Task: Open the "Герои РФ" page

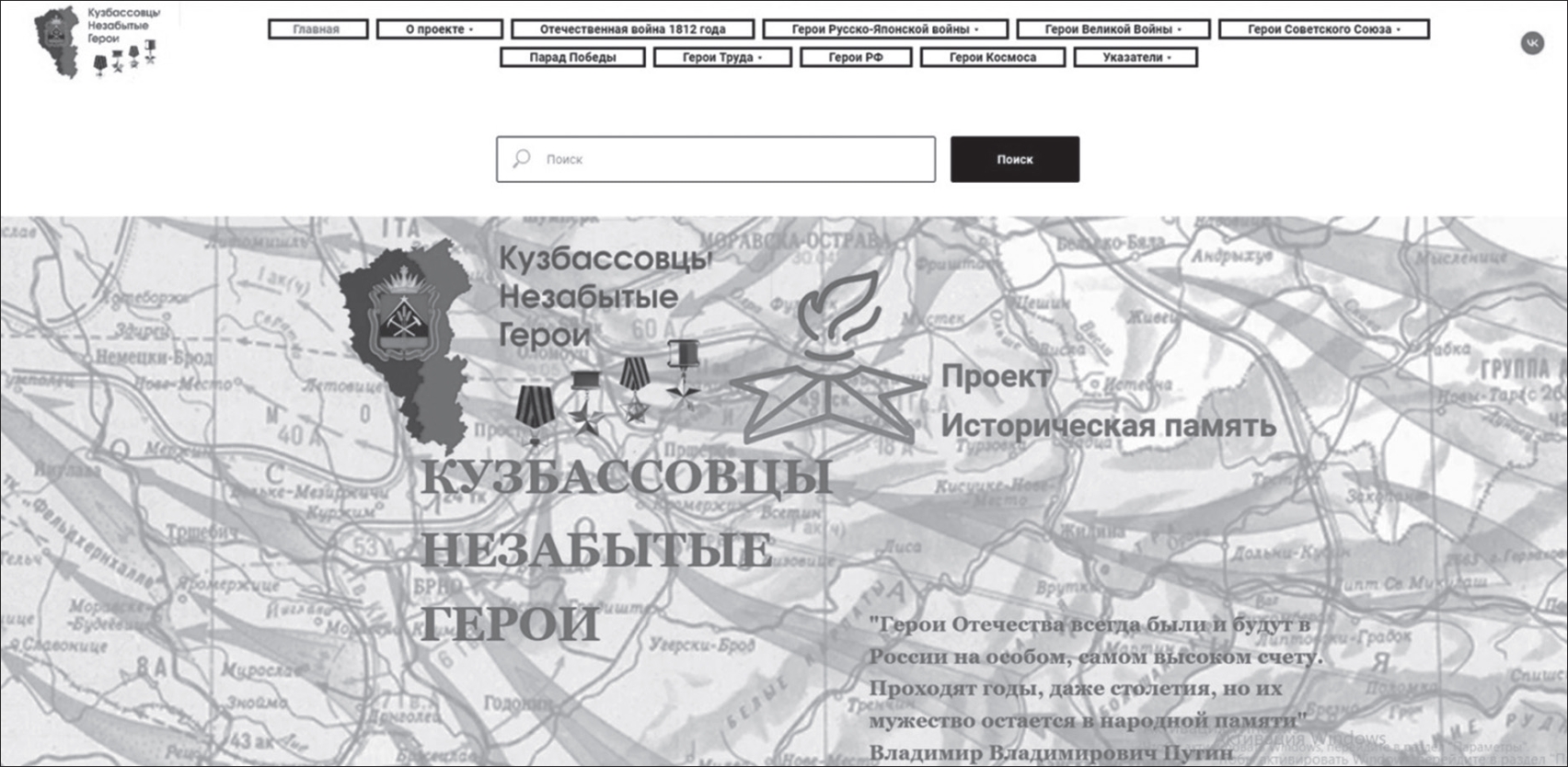Action: point(855,57)
